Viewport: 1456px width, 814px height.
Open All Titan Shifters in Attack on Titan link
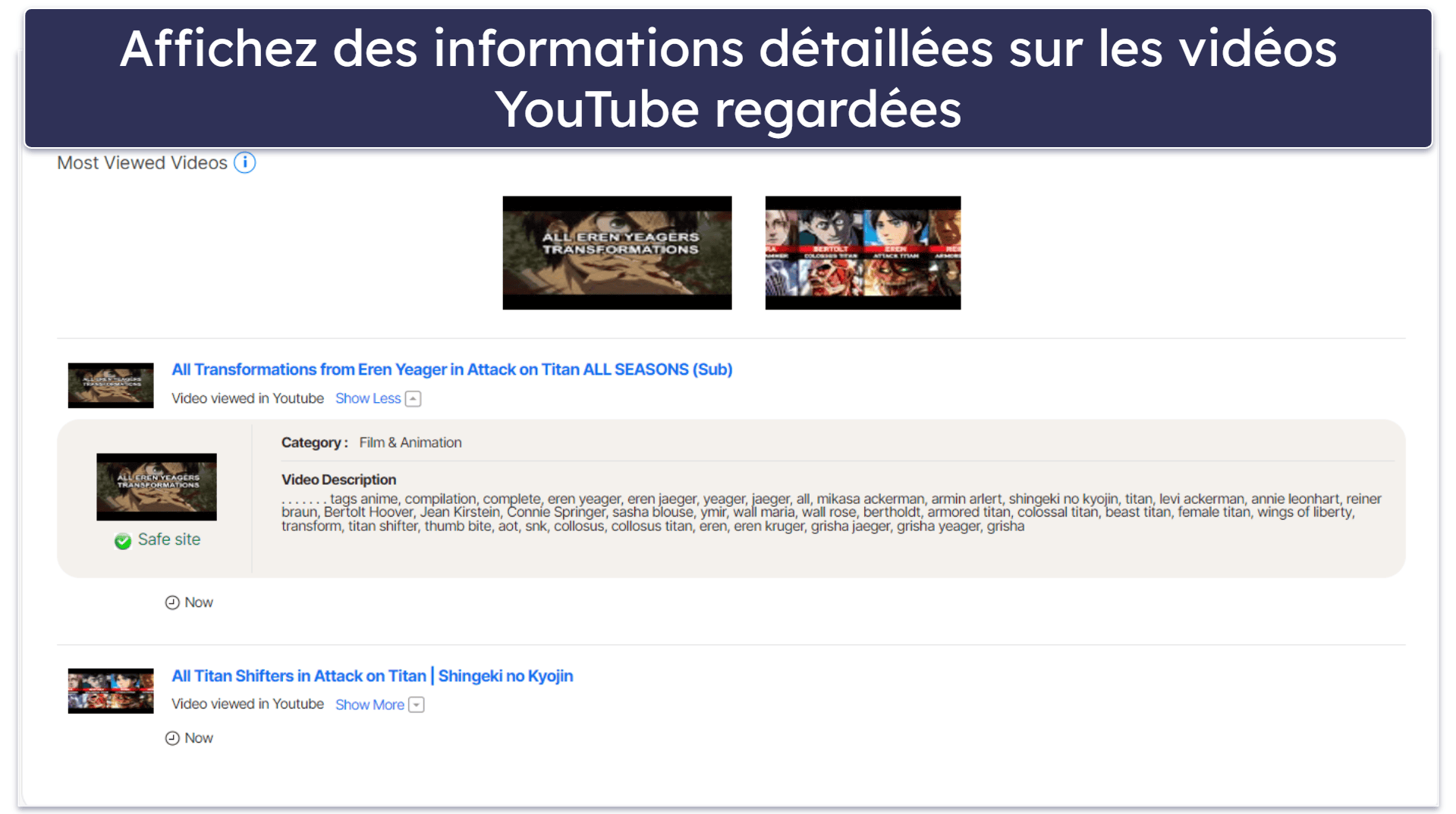[x=372, y=676]
